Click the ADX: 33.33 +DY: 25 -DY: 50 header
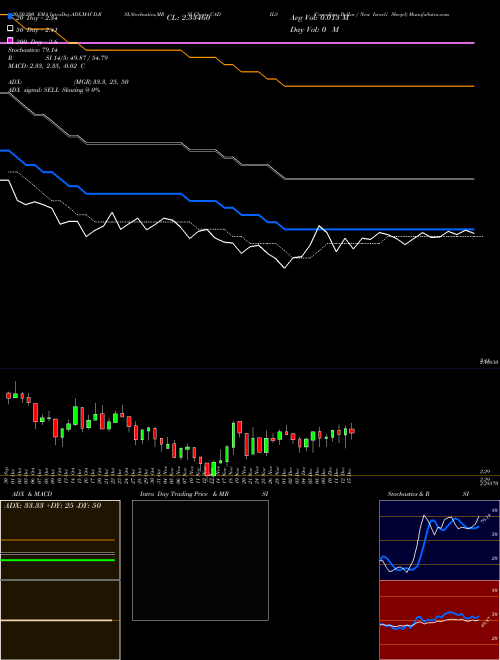This screenshot has width=500, height=660. (53, 506)
